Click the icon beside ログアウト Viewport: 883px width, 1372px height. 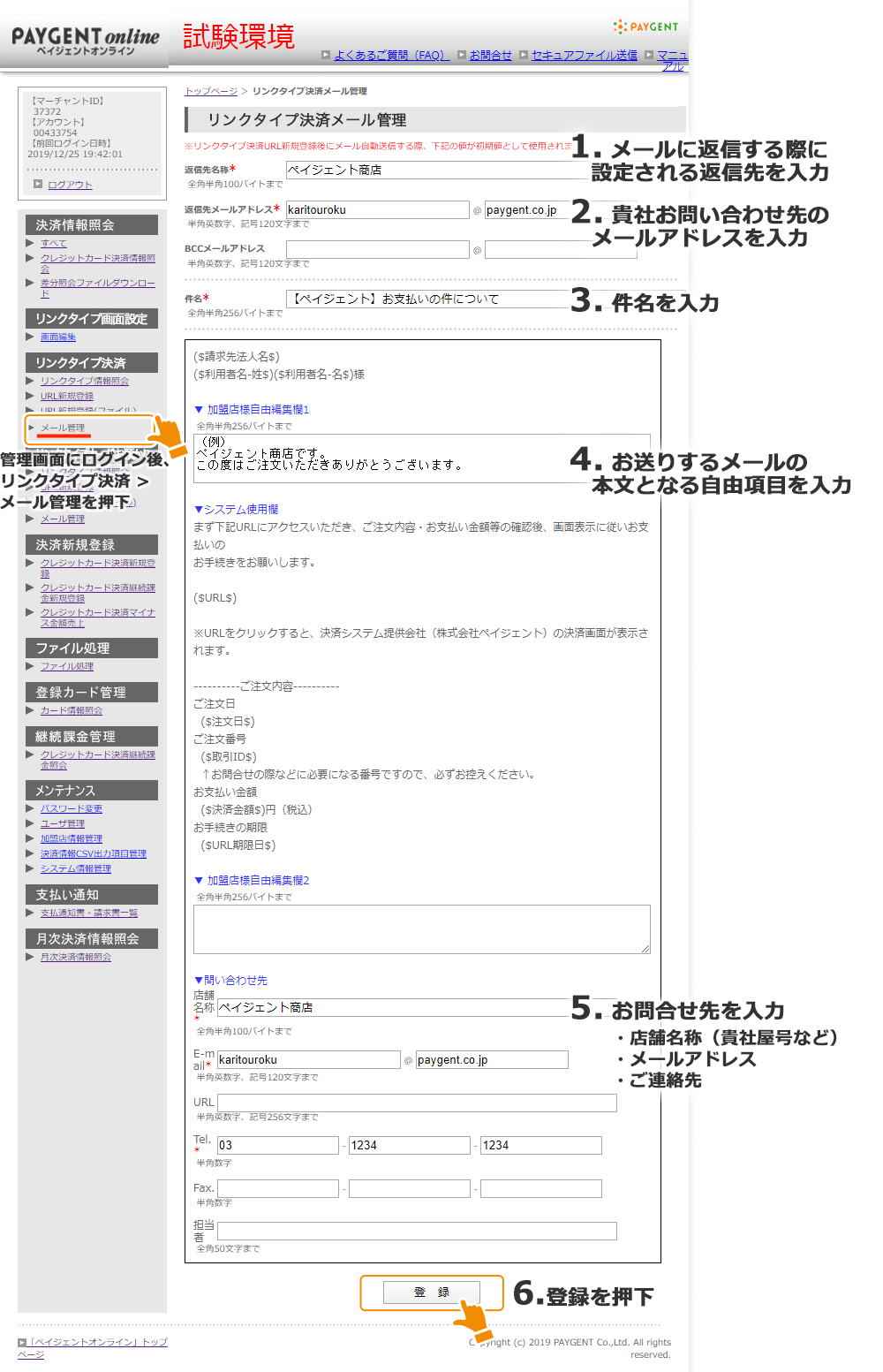tap(38, 184)
